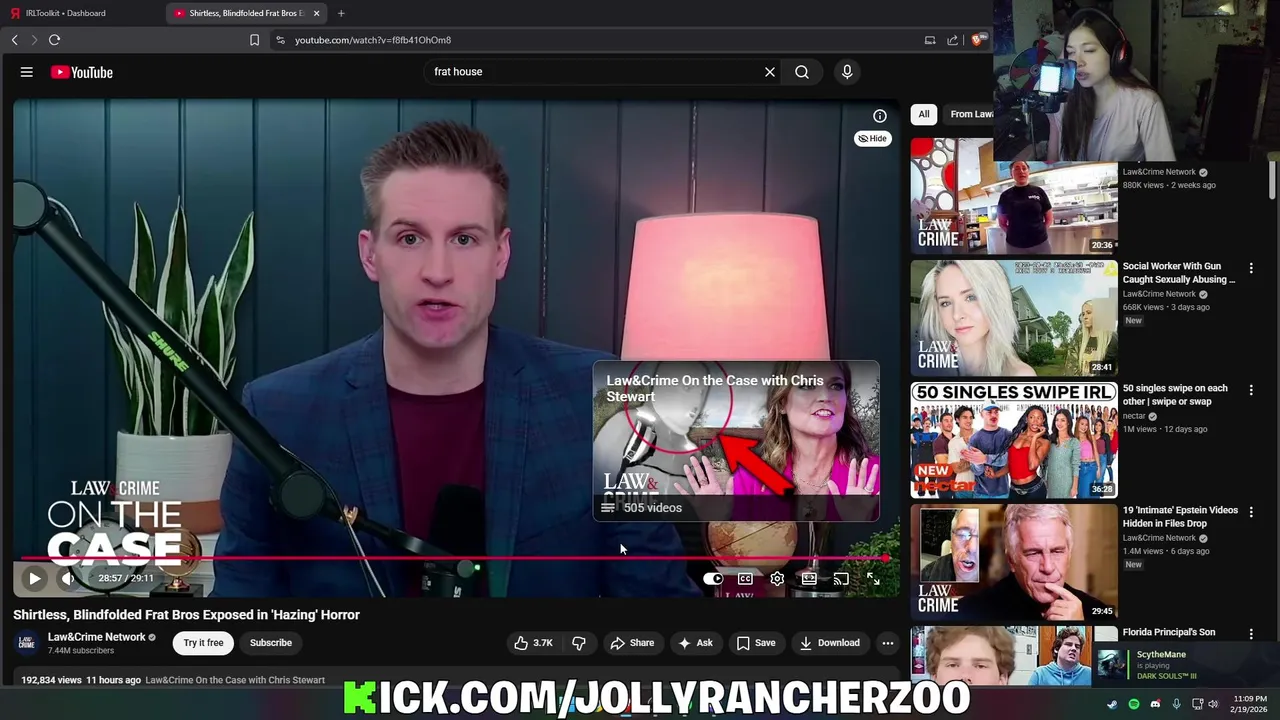The width and height of the screenshot is (1280, 720).
Task: Open the nectar channel link
Action: [x=1134, y=416]
